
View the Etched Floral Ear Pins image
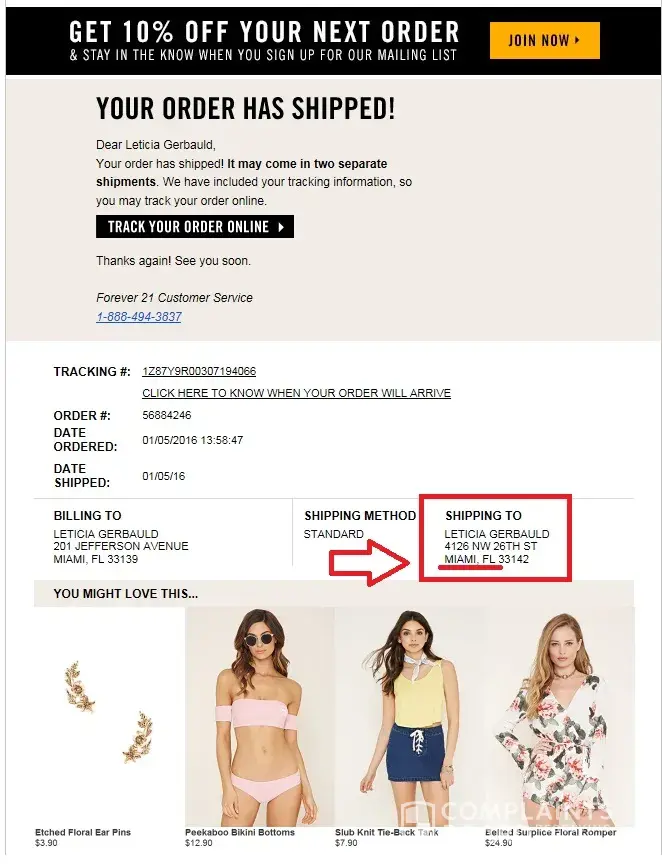click(x=109, y=712)
